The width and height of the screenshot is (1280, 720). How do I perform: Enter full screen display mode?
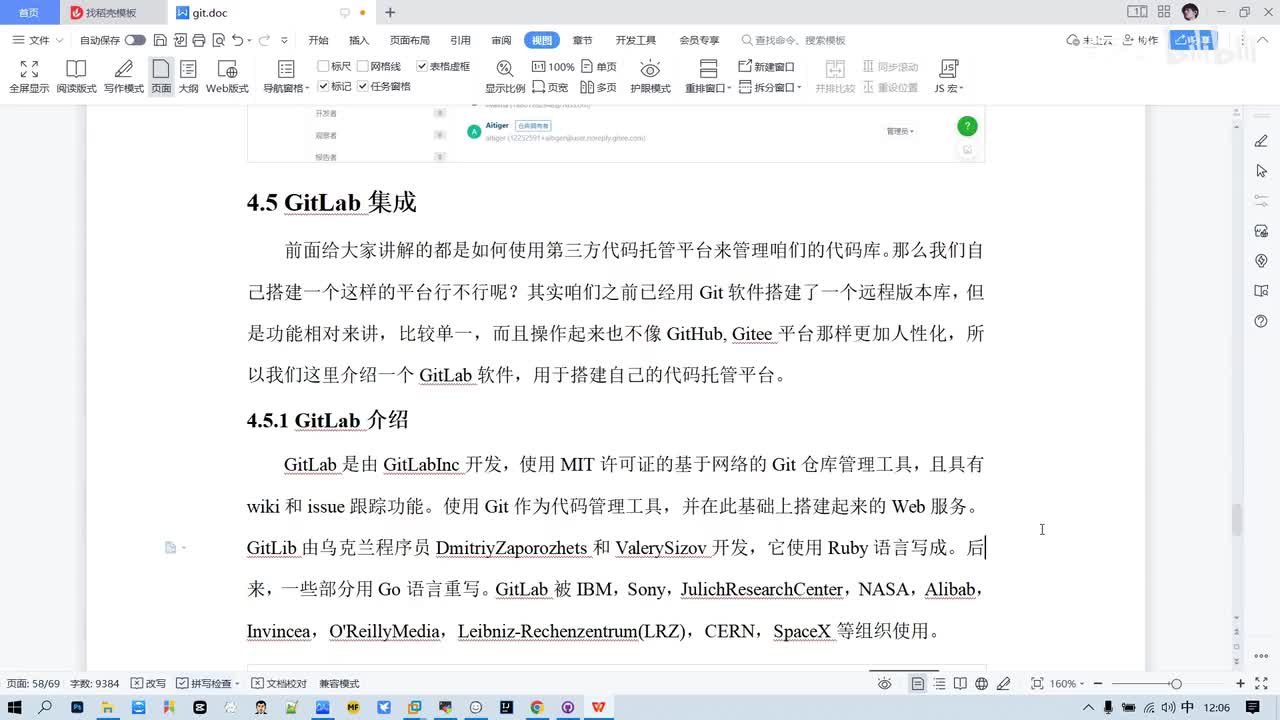coord(29,76)
